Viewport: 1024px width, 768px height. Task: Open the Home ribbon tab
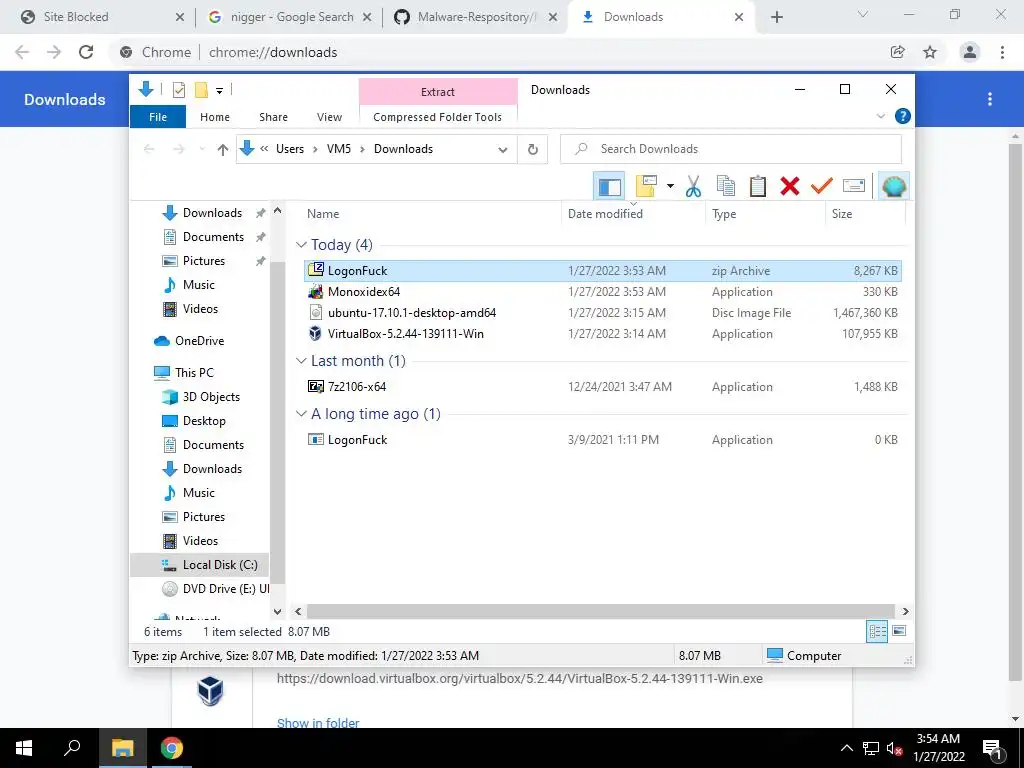[215, 117]
